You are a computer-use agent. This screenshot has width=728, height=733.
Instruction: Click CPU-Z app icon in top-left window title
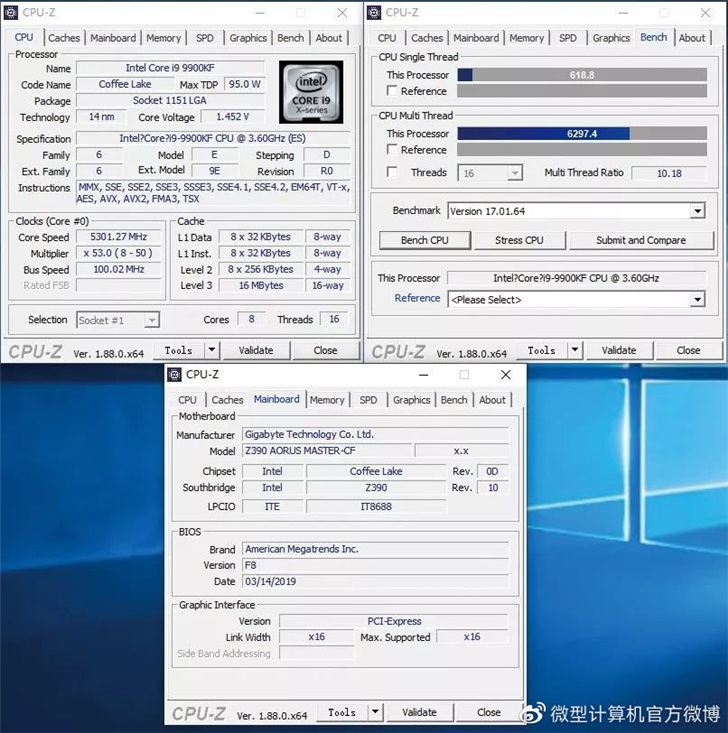tap(11, 12)
